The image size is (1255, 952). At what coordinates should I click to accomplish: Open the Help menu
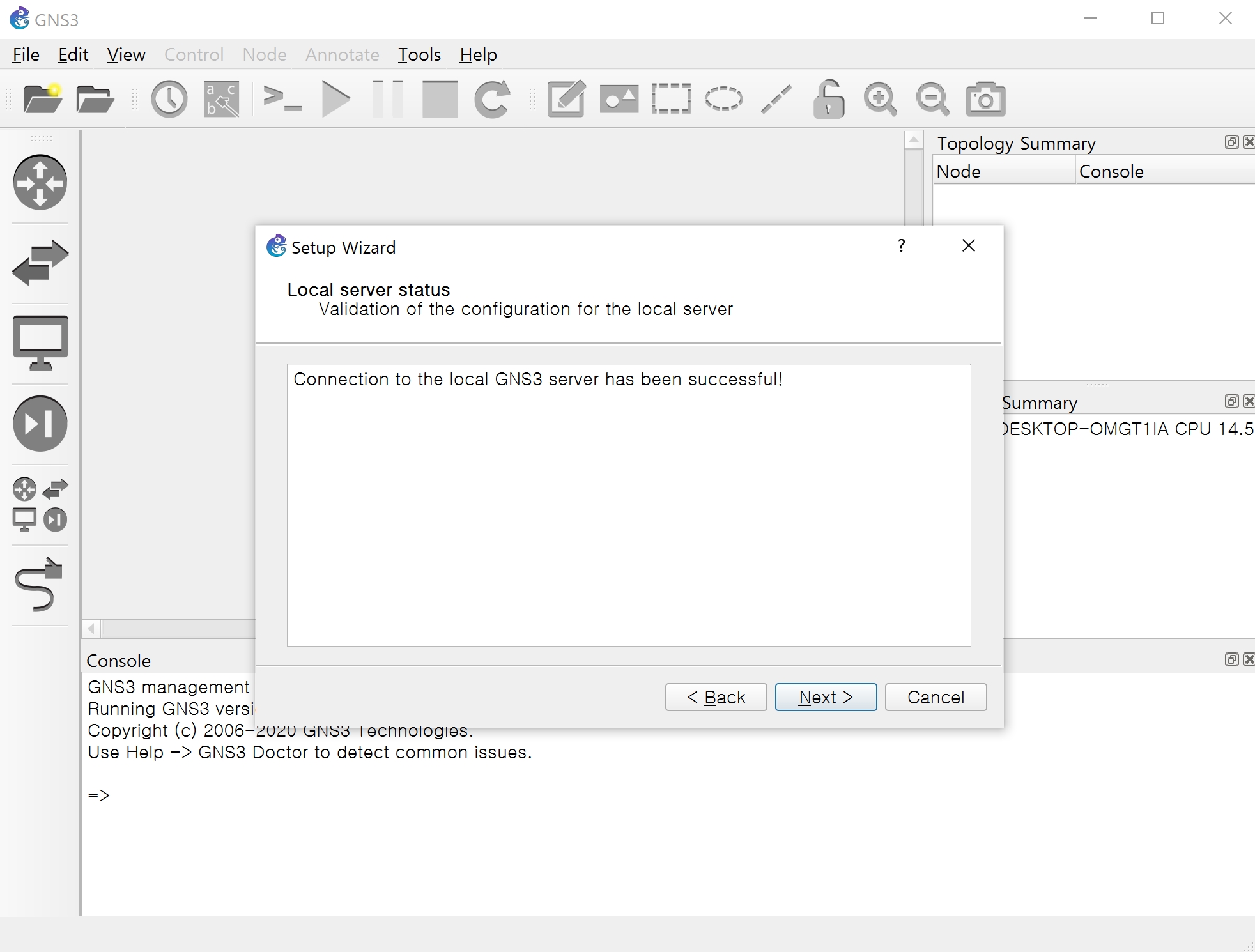click(x=478, y=55)
